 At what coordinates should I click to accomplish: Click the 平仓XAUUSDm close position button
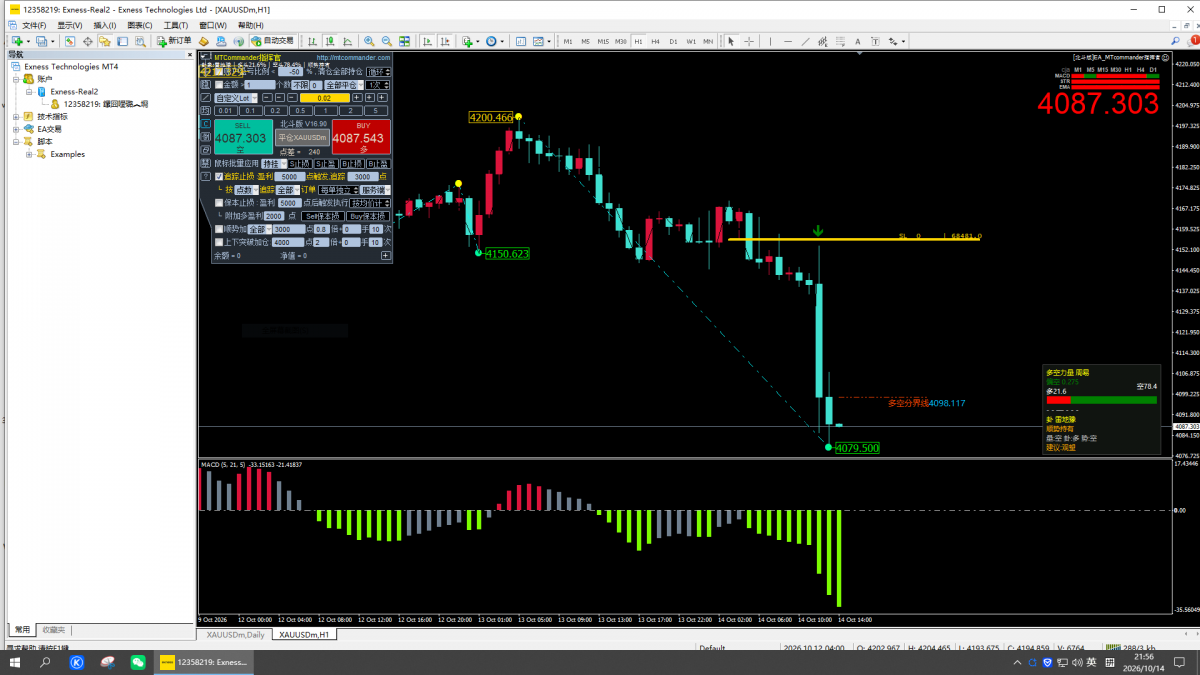302,137
